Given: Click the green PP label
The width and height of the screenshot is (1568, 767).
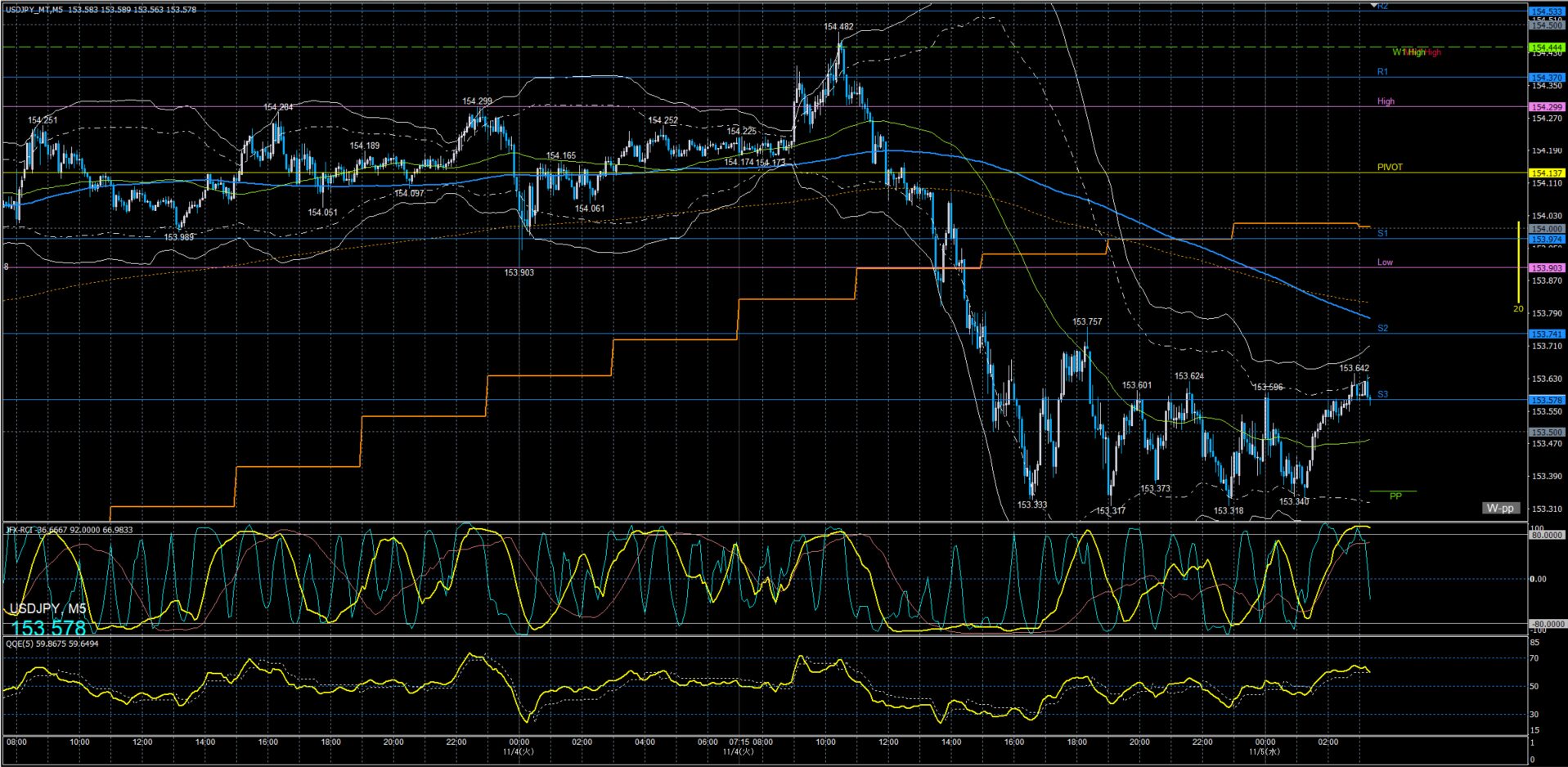Looking at the screenshot, I should [1395, 496].
